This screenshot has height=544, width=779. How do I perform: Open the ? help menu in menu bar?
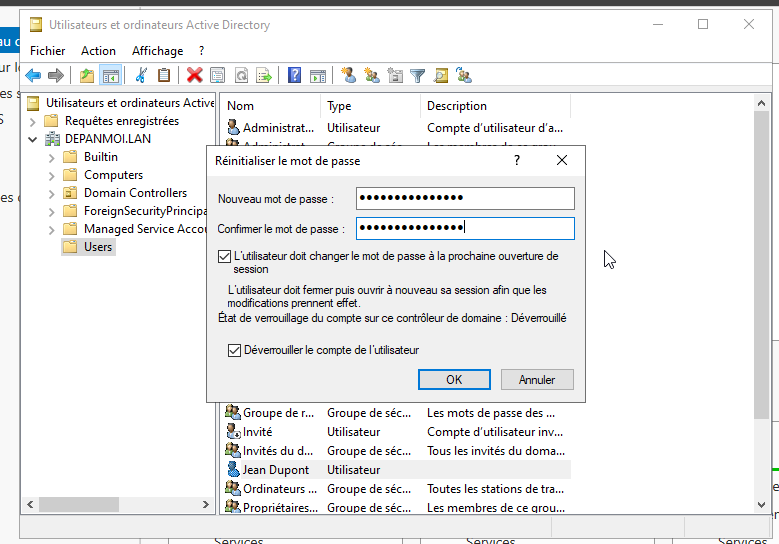[201, 51]
